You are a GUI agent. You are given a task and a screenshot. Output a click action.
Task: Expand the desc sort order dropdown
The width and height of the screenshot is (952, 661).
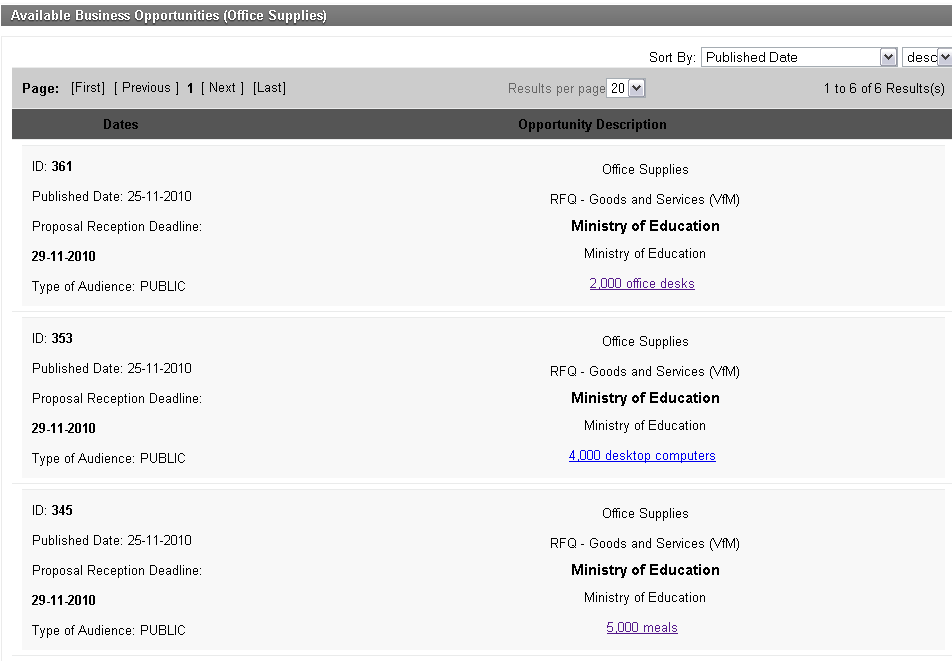926,57
